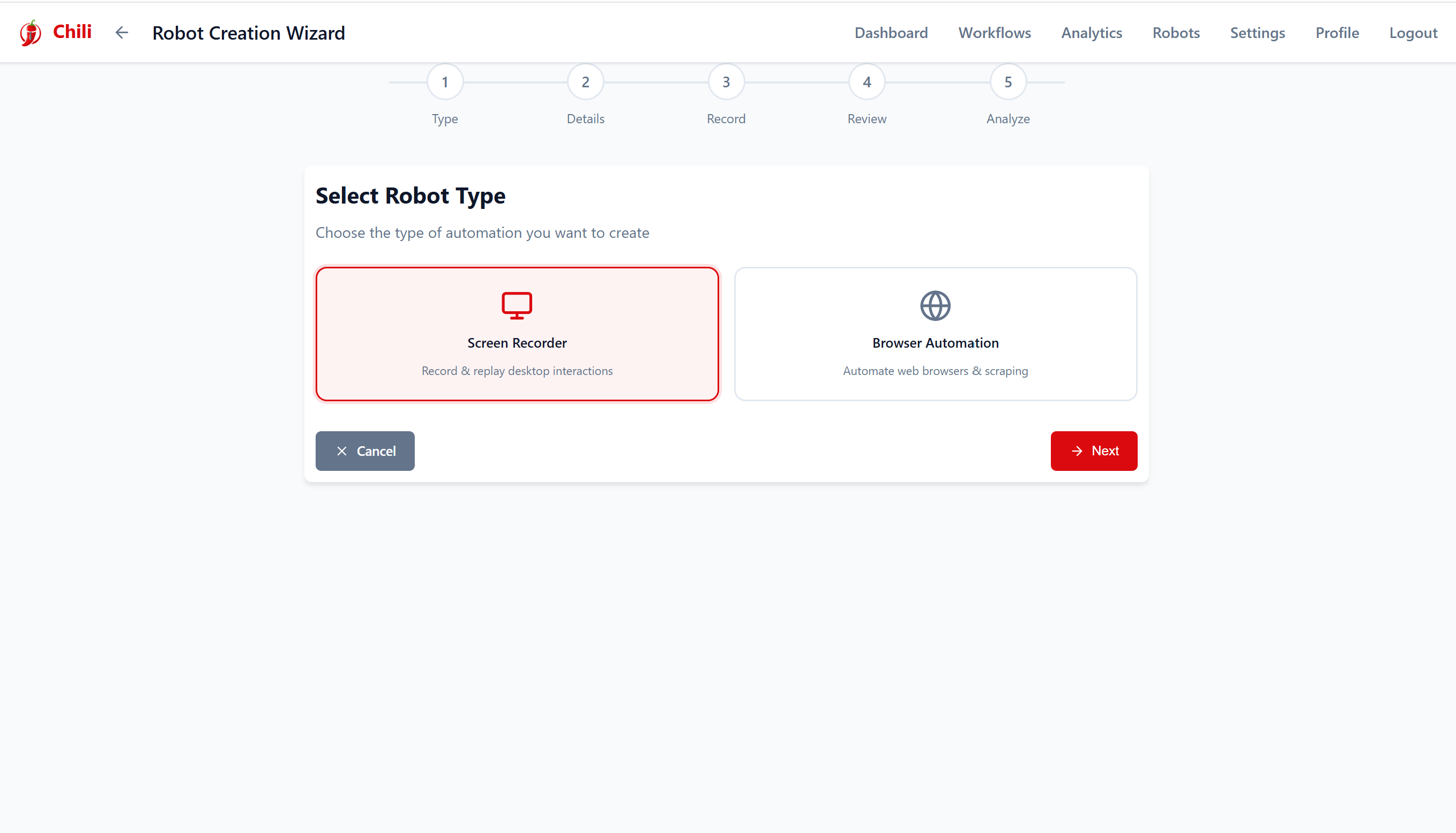Select the Screen Recorder robot type
The width and height of the screenshot is (1456, 833).
(x=516, y=334)
